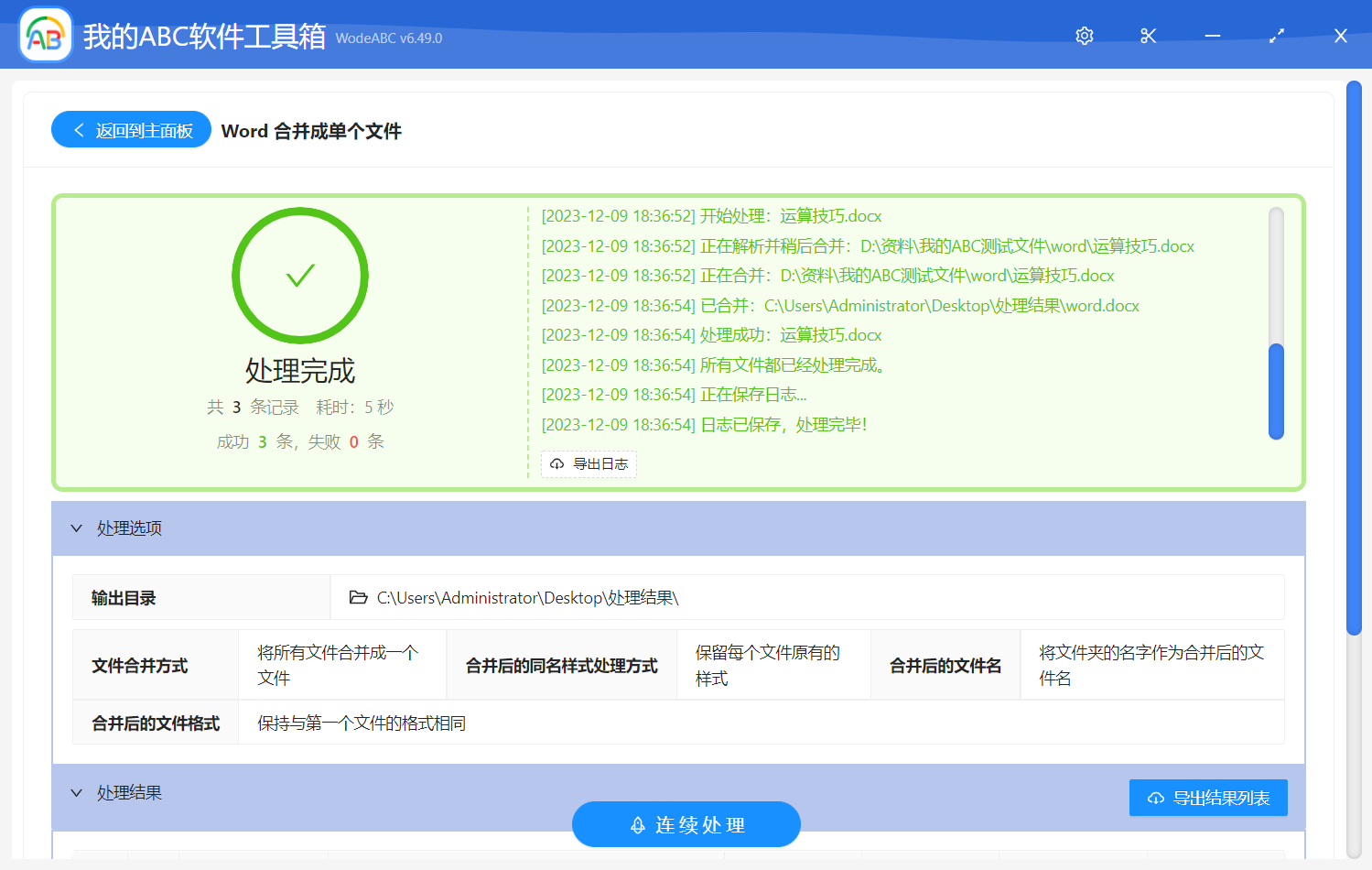
Task: Click the scissors screenshot icon
Action: click(x=1149, y=36)
